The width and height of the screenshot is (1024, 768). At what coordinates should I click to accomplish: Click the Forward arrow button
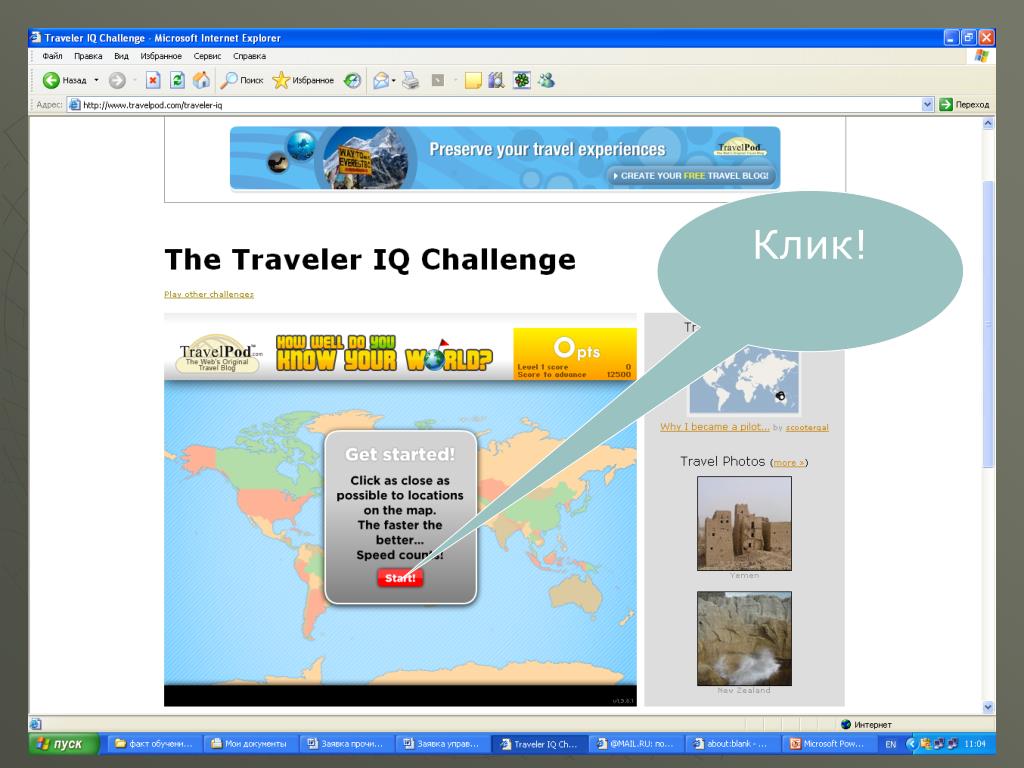[117, 80]
